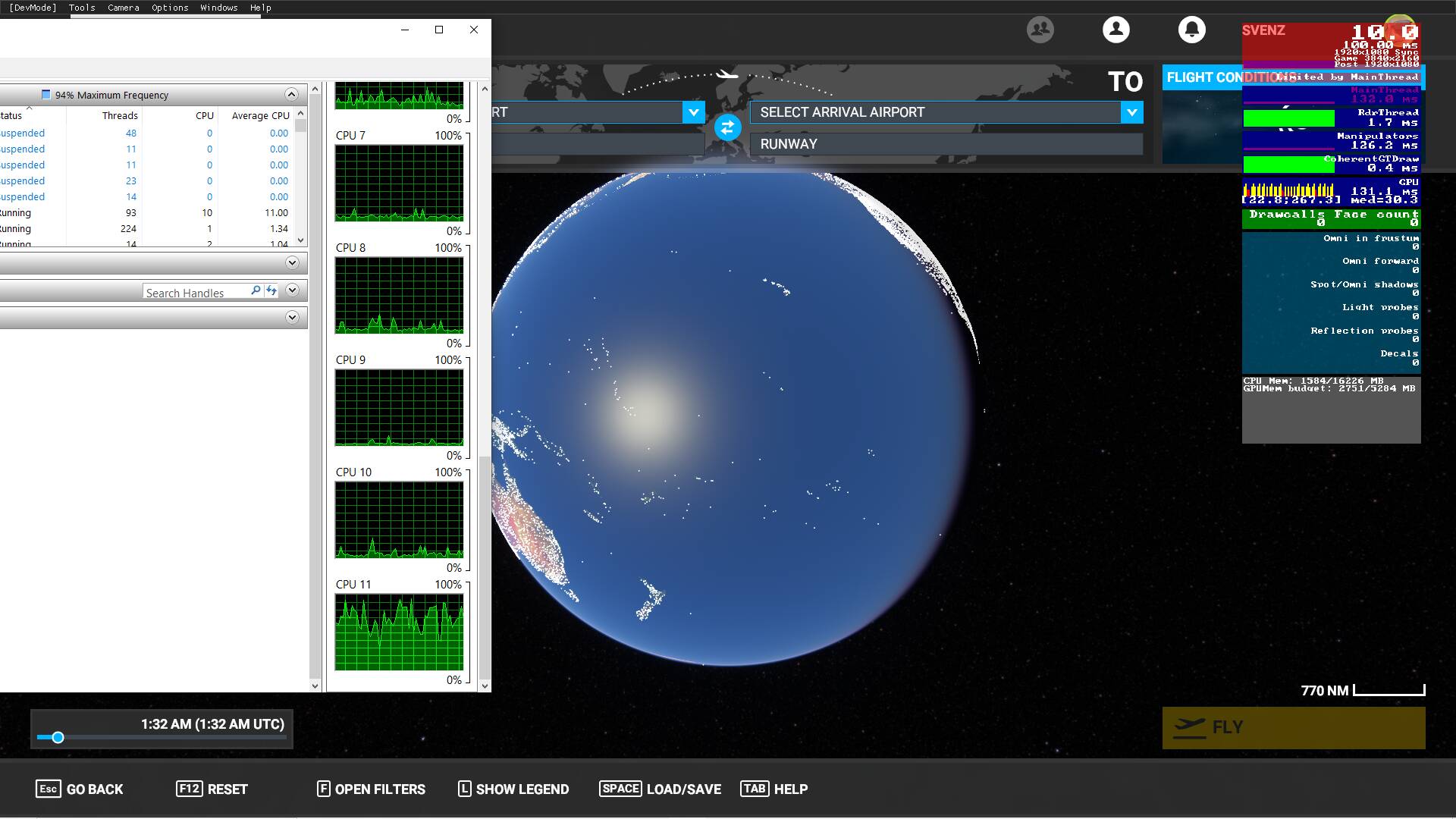Click the CPU 7 usage graph
This screenshot has width=1456, height=819.
[x=399, y=183]
